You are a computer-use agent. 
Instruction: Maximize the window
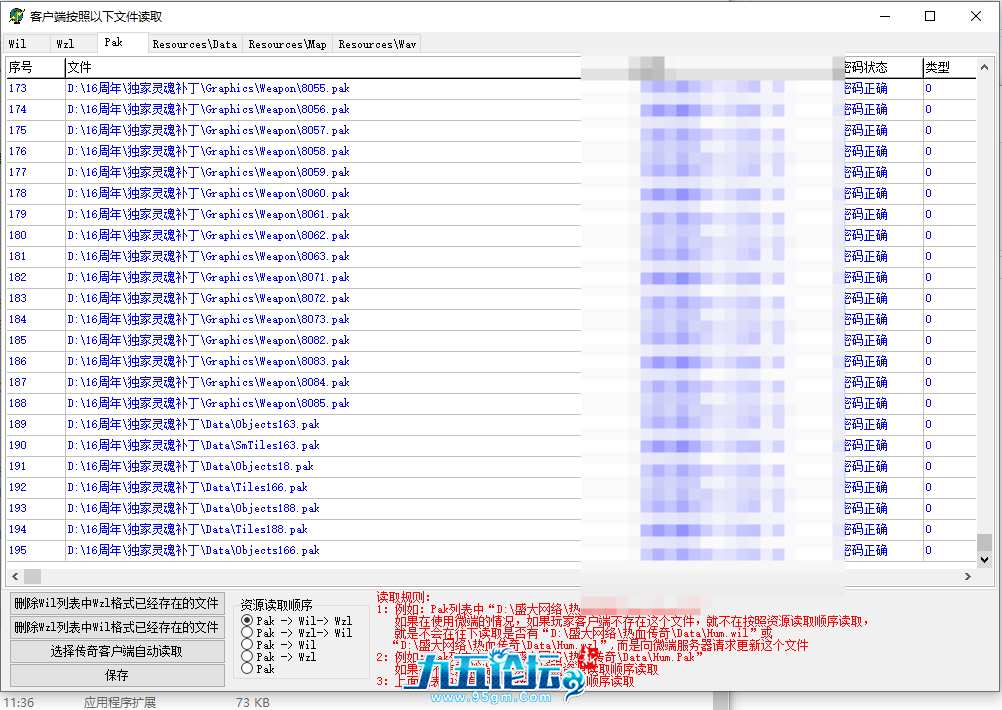coord(930,16)
